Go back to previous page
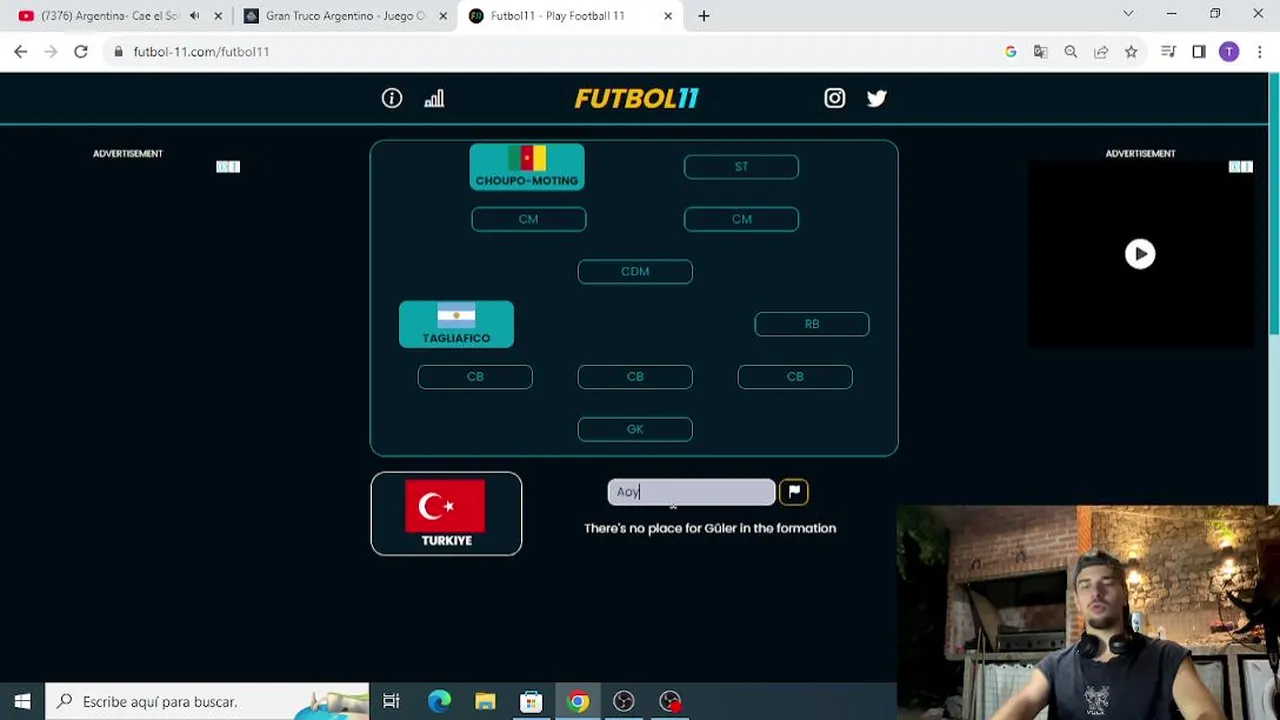This screenshot has height=720, width=1280. pyautogui.click(x=21, y=52)
